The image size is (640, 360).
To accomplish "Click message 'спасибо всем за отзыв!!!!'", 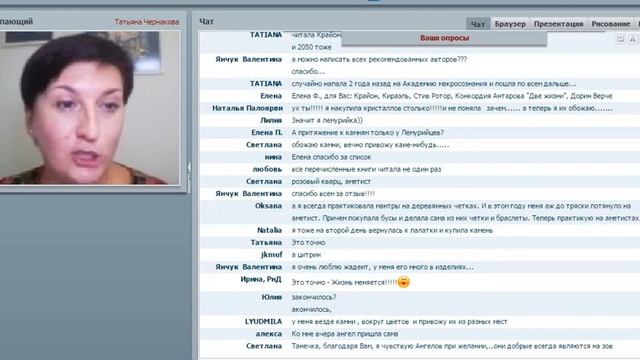I will point(333,194).
